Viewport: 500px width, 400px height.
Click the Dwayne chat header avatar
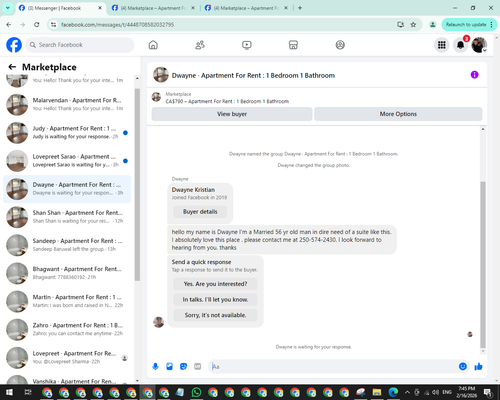pyautogui.click(x=161, y=75)
